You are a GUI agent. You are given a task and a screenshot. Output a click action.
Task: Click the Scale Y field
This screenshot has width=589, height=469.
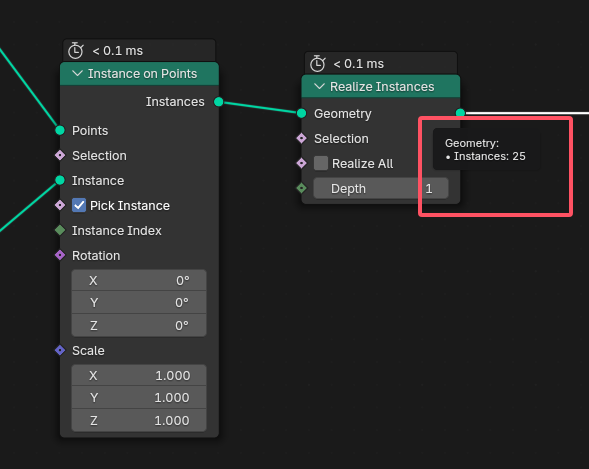tap(139, 398)
